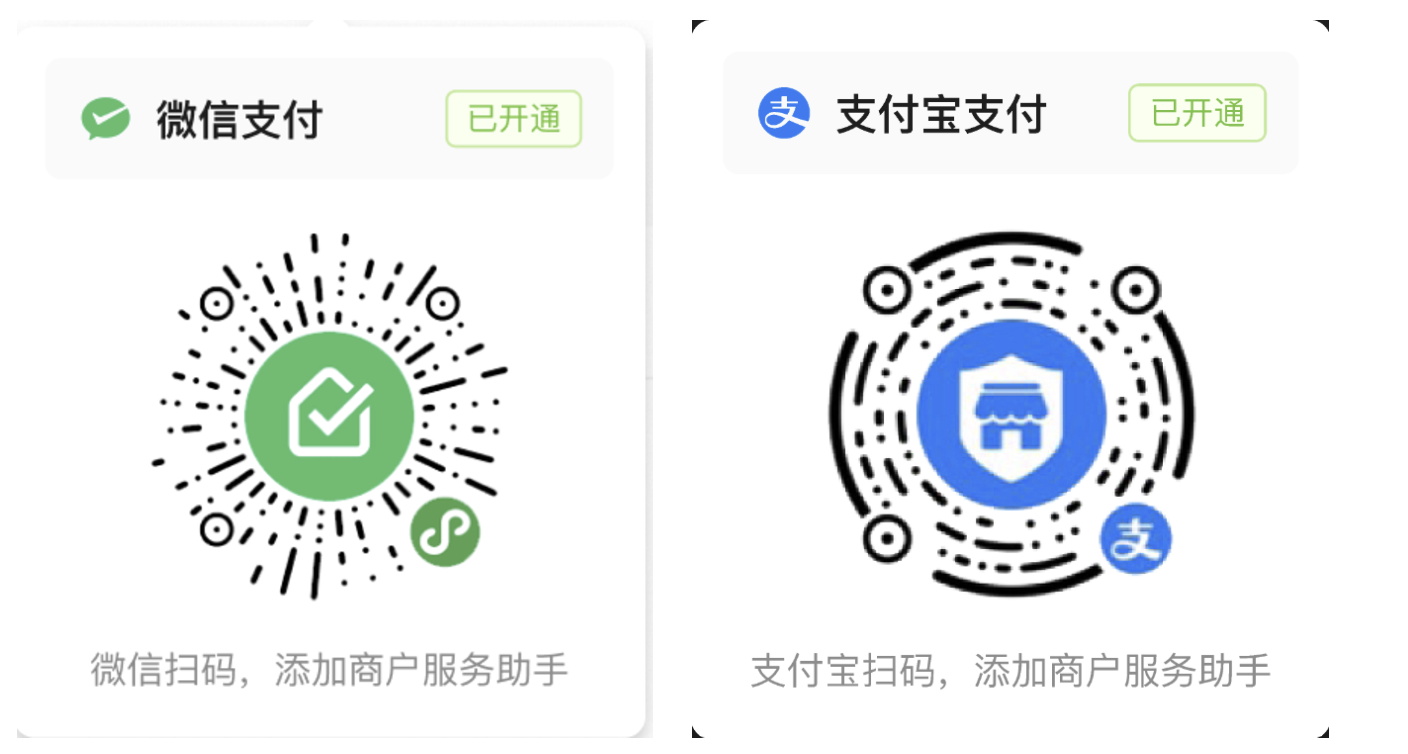Image resolution: width=1408 pixels, height=754 pixels.
Task: Click the green checkmark house logo in WeChat code
Action: tap(329, 415)
